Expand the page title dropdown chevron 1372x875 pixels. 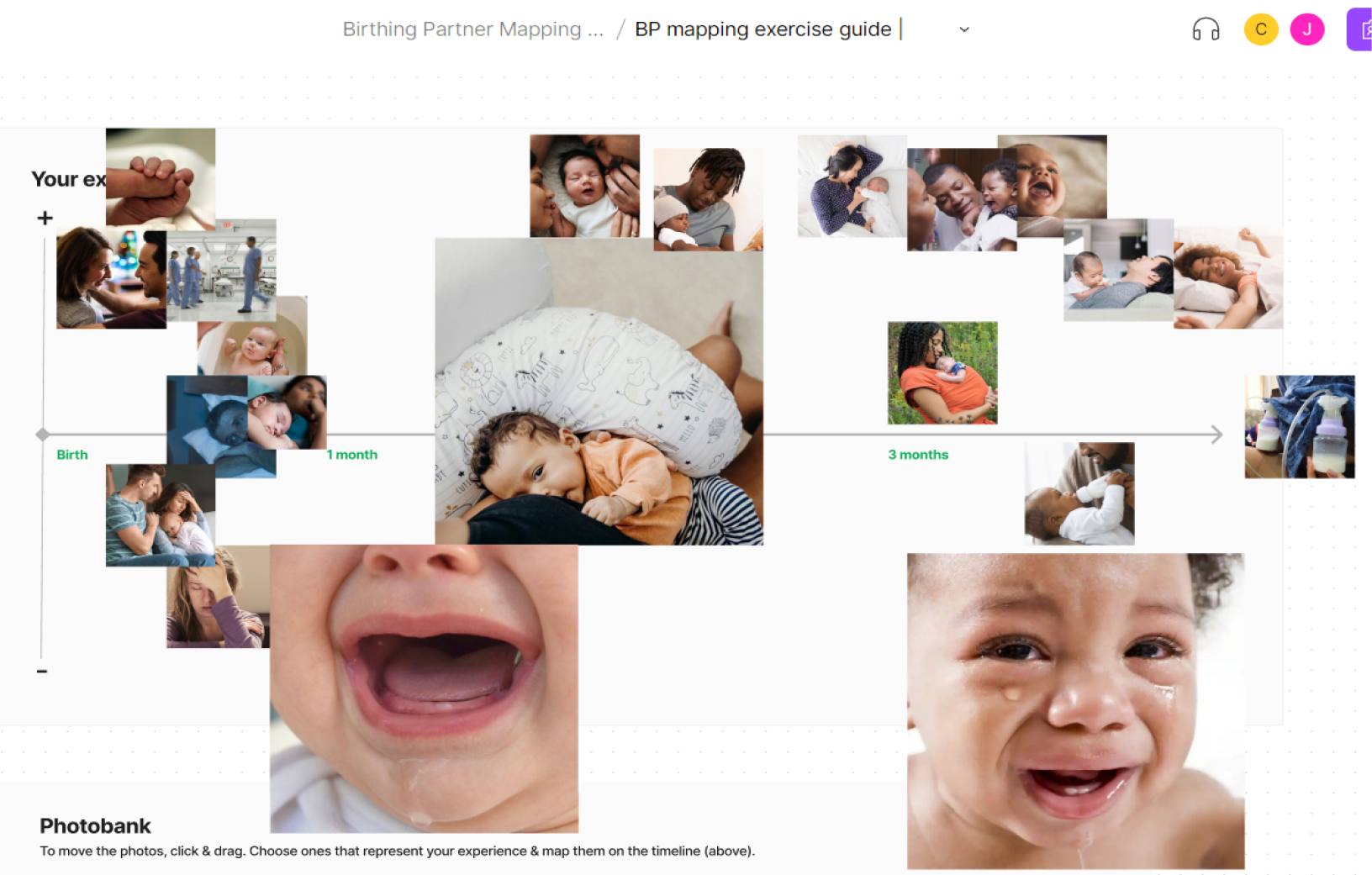point(964,29)
